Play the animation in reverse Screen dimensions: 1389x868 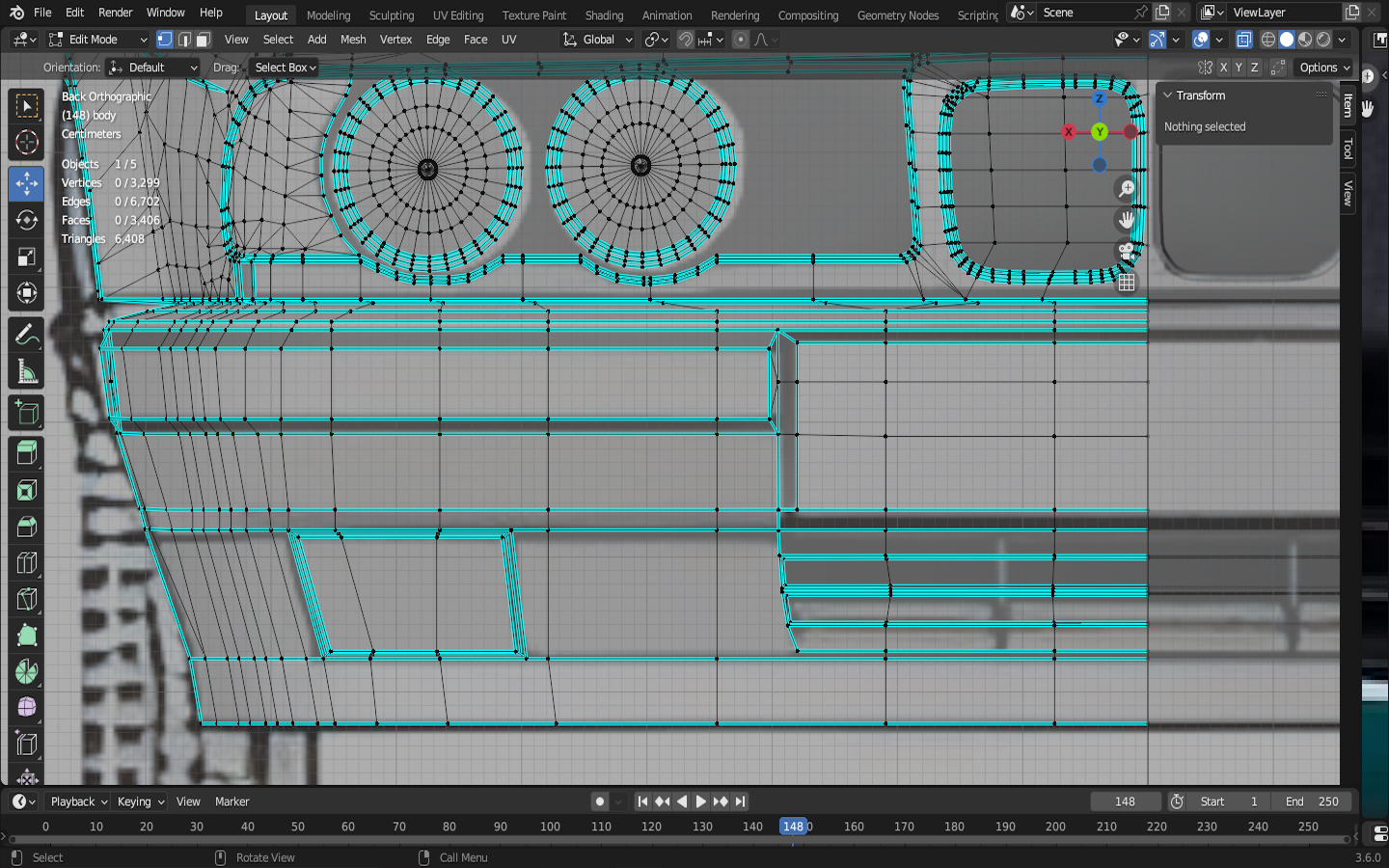682,801
